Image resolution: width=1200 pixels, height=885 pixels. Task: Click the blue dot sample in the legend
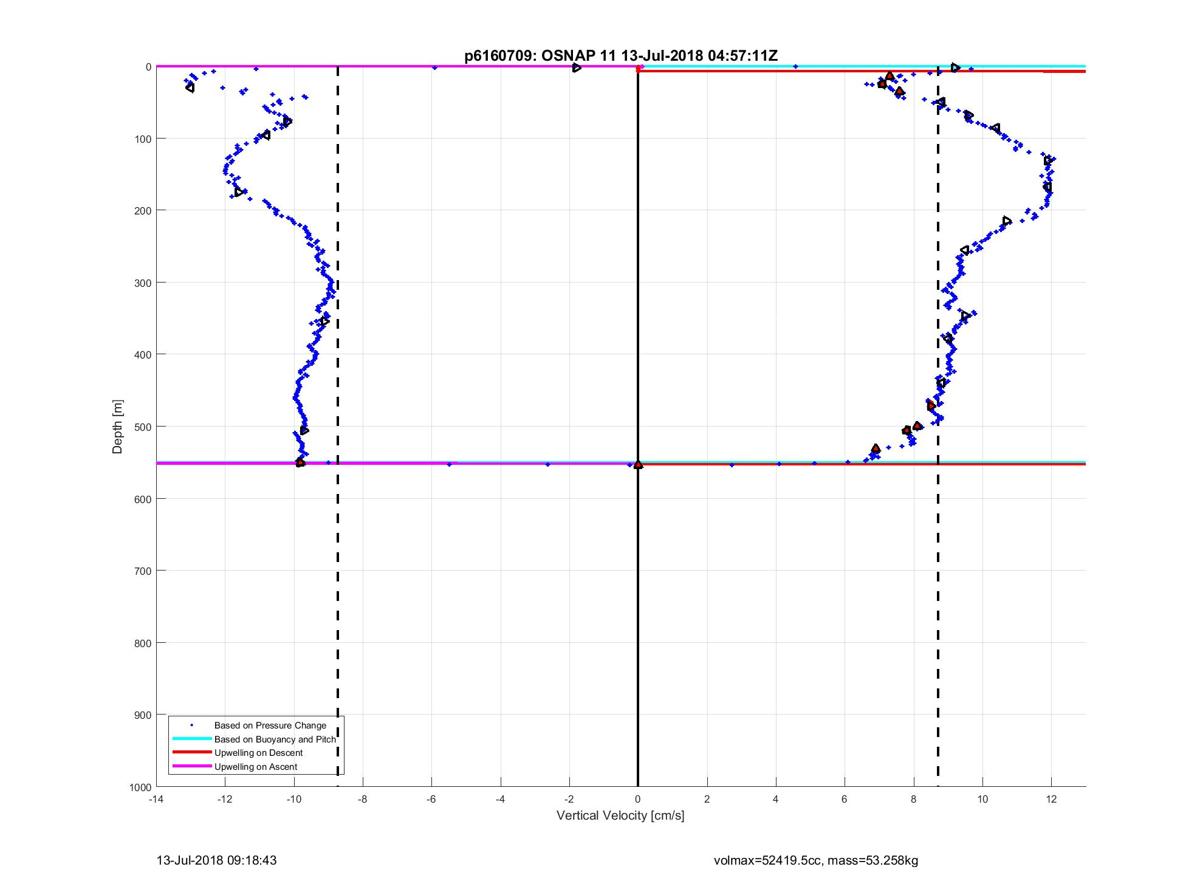tap(191, 725)
